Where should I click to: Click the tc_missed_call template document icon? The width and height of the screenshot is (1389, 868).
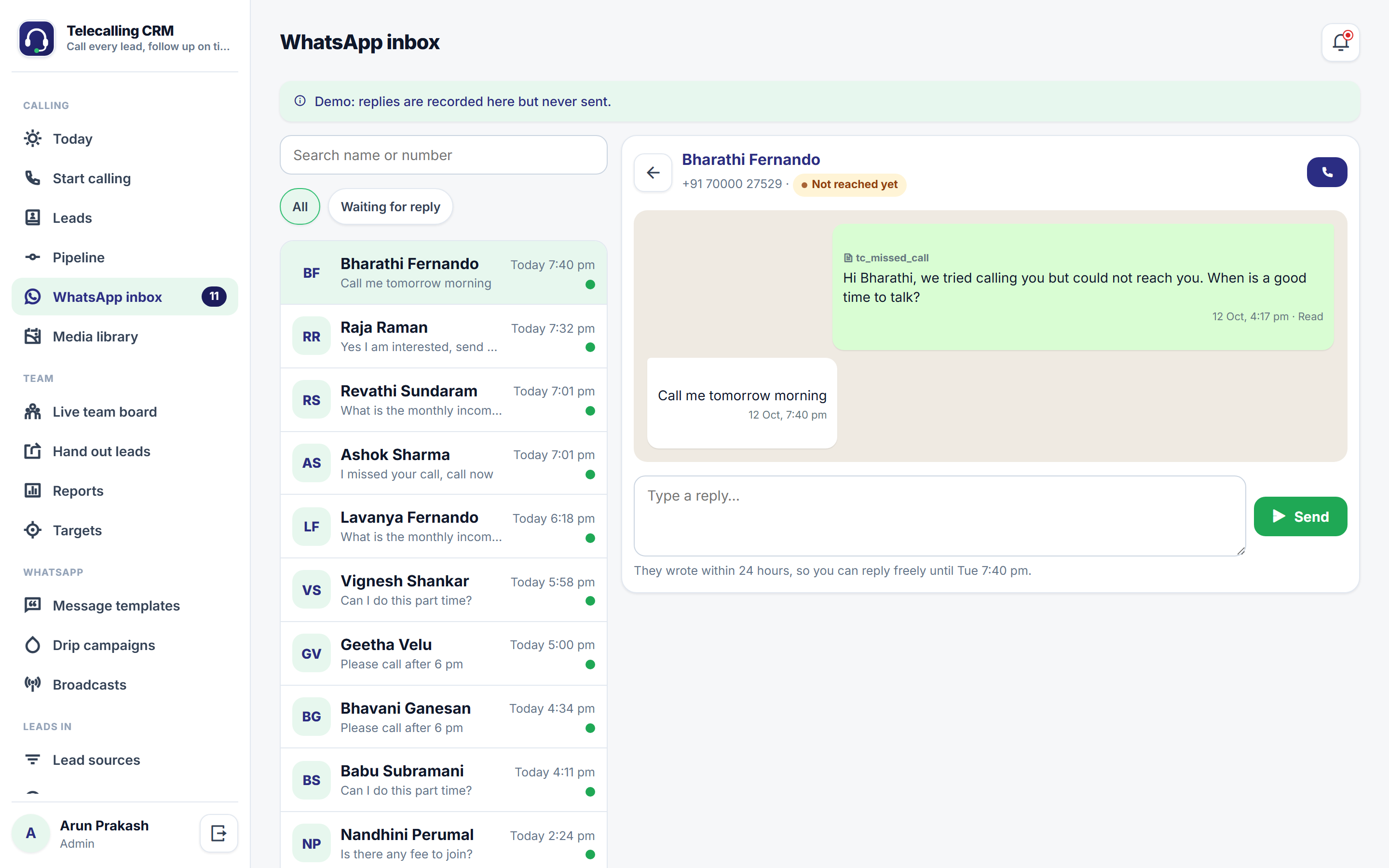click(x=848, y=258)
